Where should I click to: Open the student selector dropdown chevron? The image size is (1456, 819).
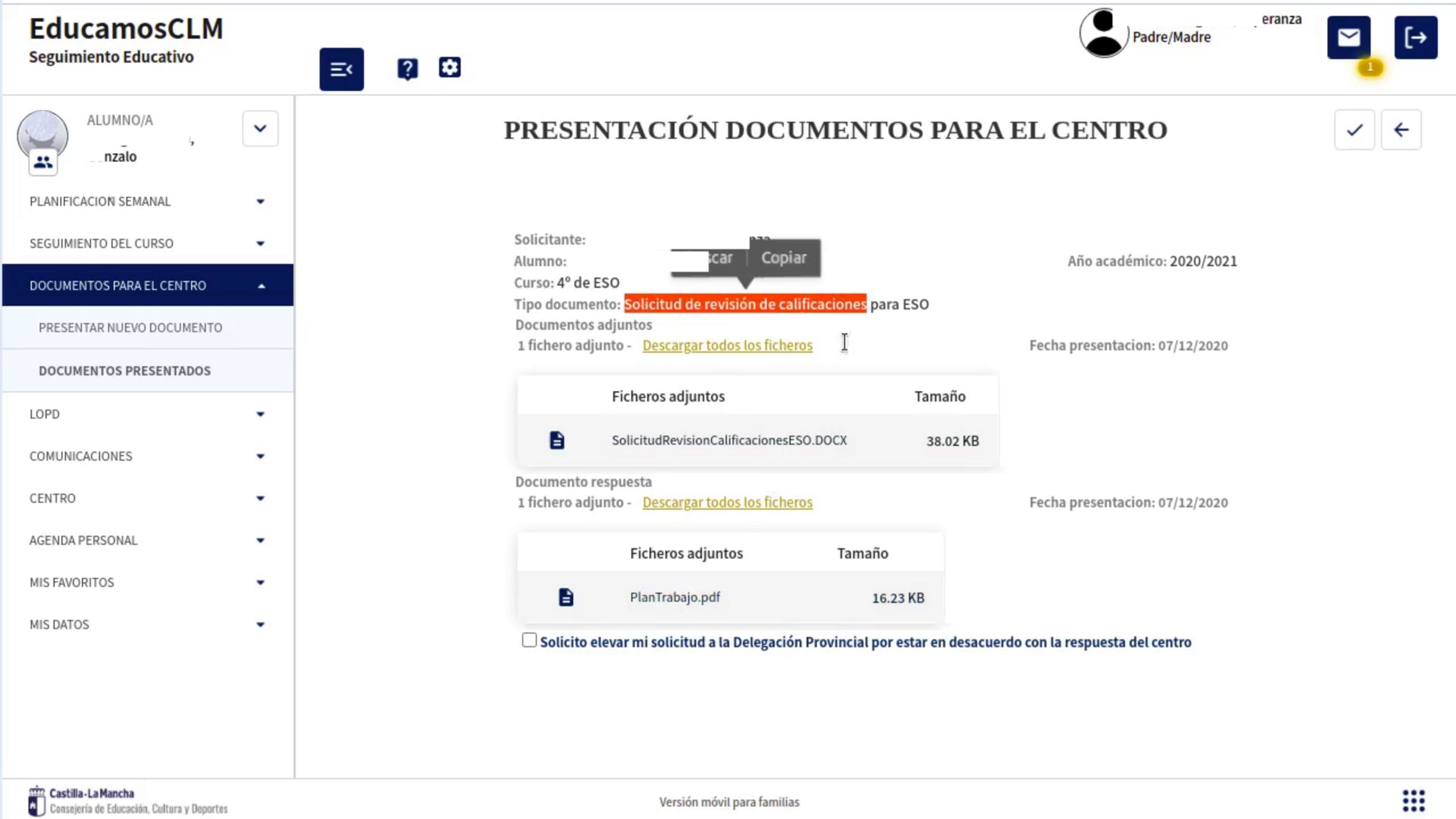[x=260, y=129]
